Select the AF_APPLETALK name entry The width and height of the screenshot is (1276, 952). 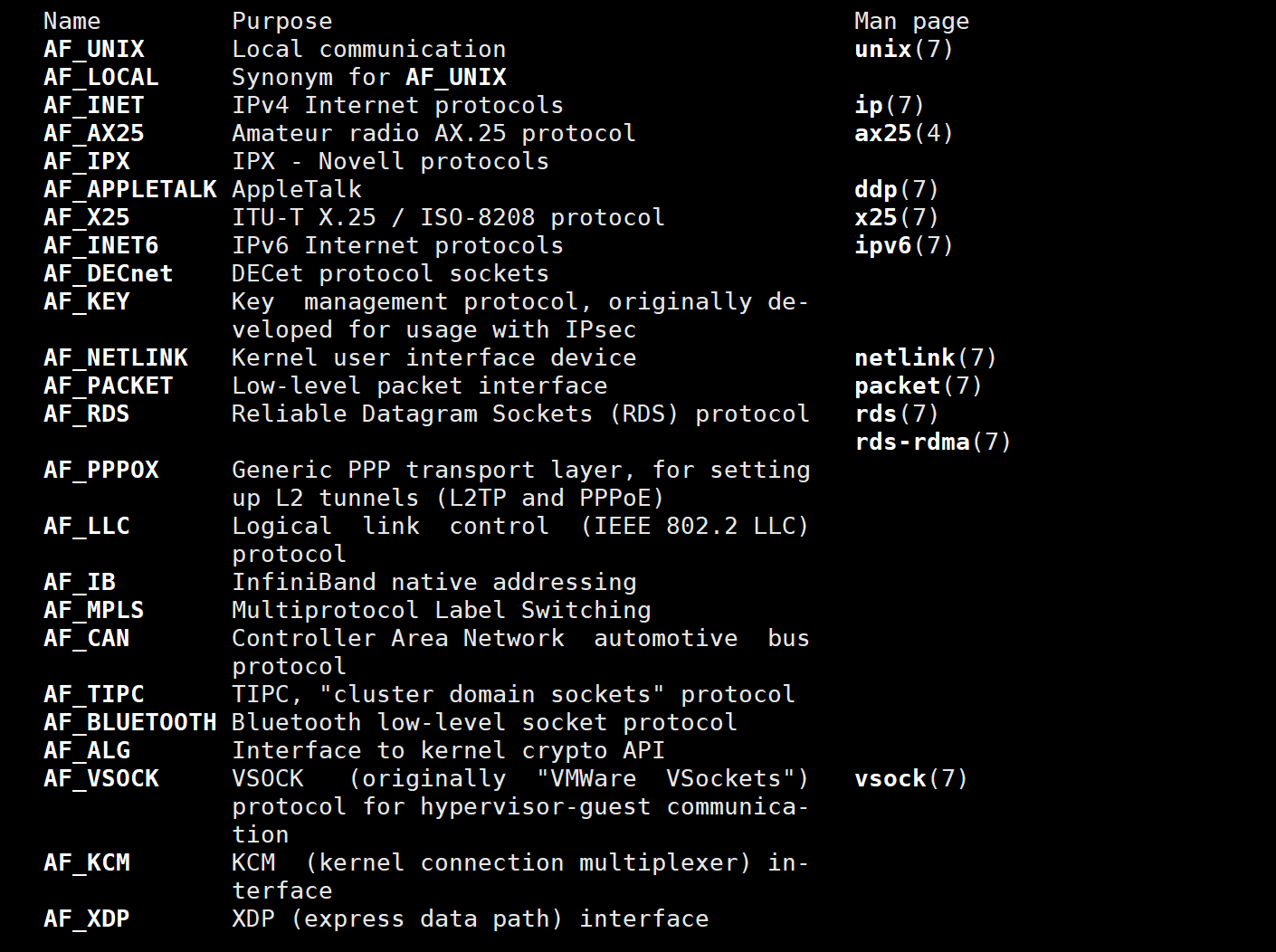pos(130,189)
